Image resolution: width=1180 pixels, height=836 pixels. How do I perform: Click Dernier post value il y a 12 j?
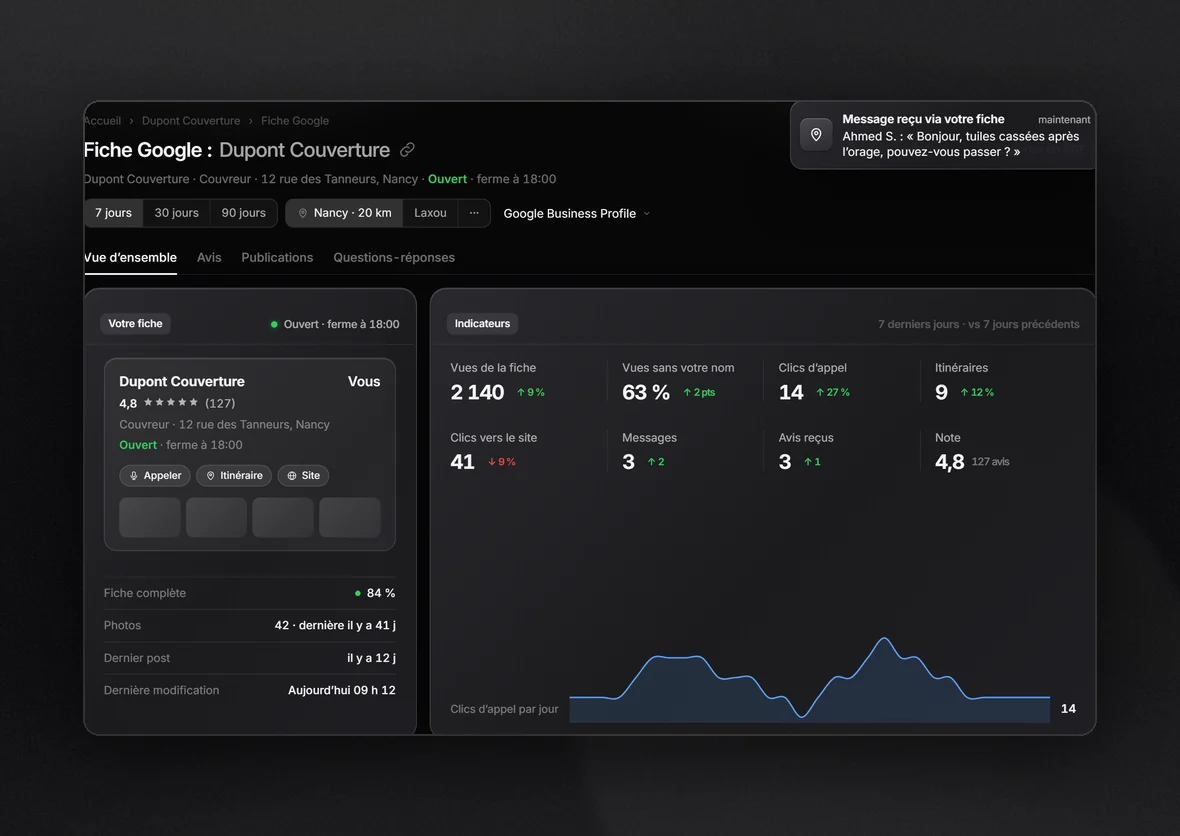pyautogui.click(x=371, y=658)
